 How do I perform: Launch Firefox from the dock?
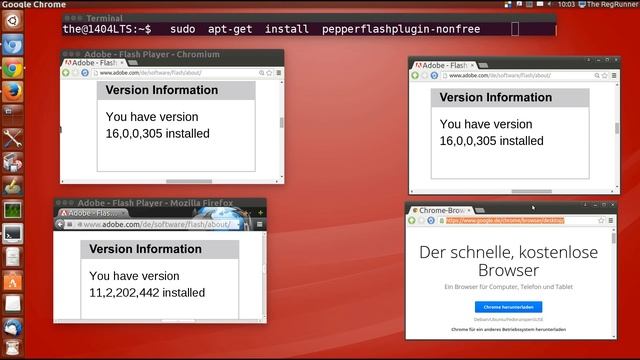(x=13, y=91)
